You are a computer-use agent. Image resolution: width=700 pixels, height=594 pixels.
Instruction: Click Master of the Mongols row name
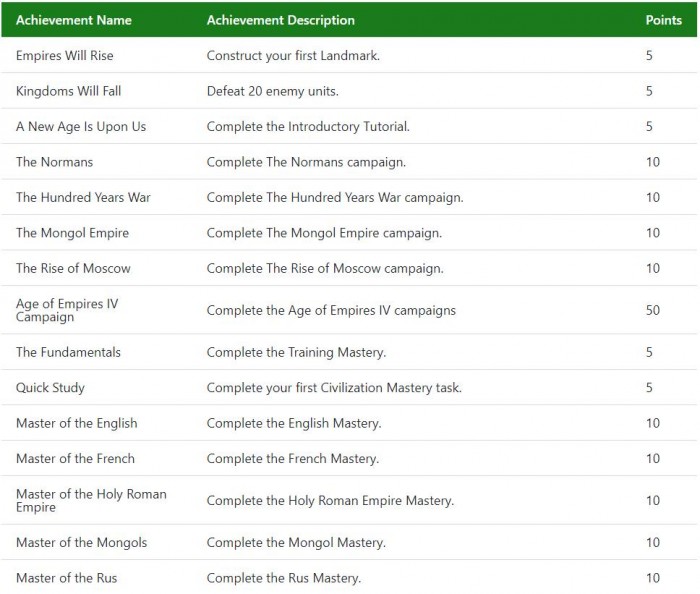coord(81,543)
